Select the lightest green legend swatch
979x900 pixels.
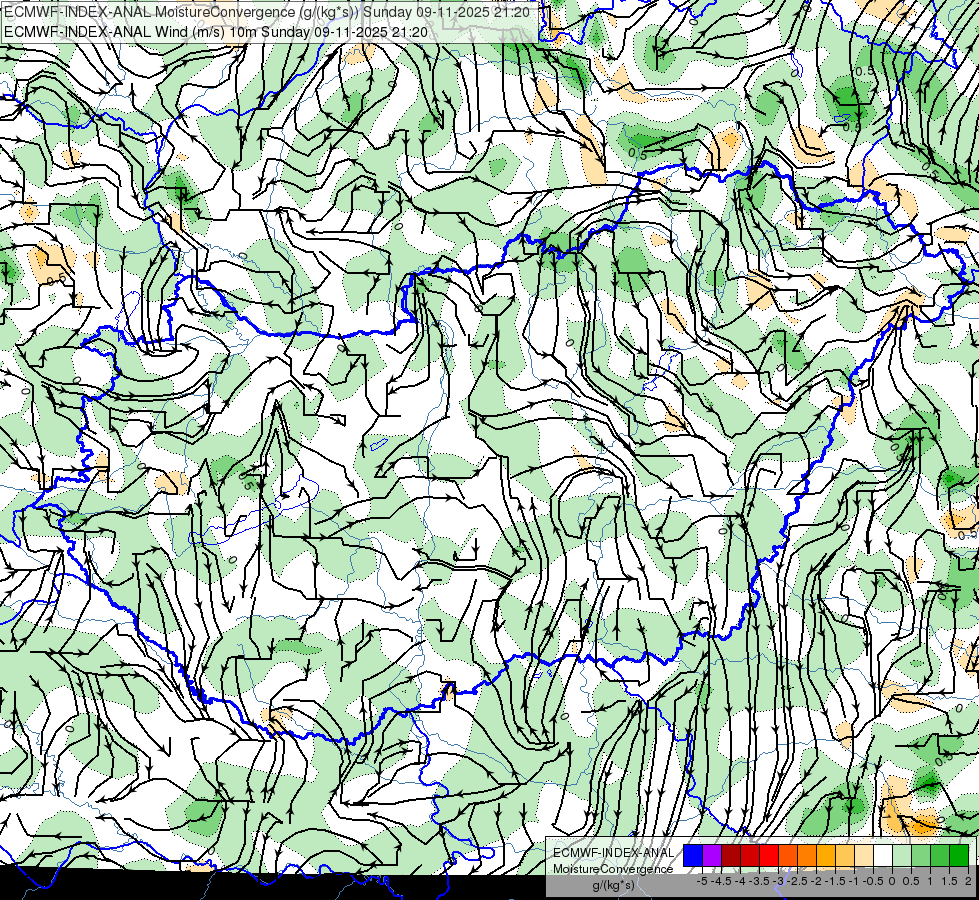[x=902, y=855]
